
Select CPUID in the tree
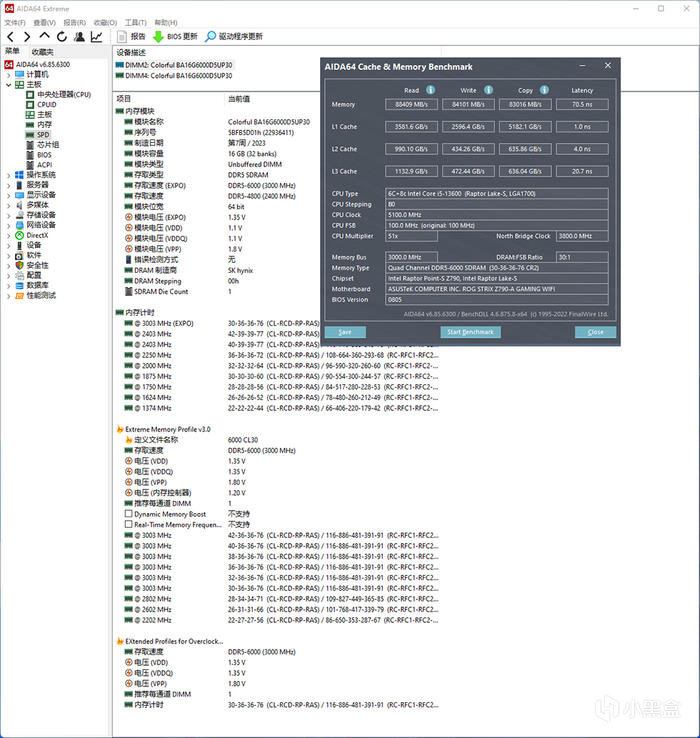point(41,104)
